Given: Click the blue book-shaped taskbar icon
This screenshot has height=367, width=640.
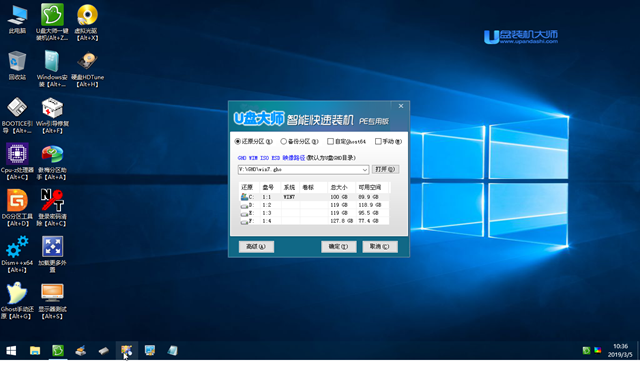Looking at the screenshot, I should pos(173,351).
